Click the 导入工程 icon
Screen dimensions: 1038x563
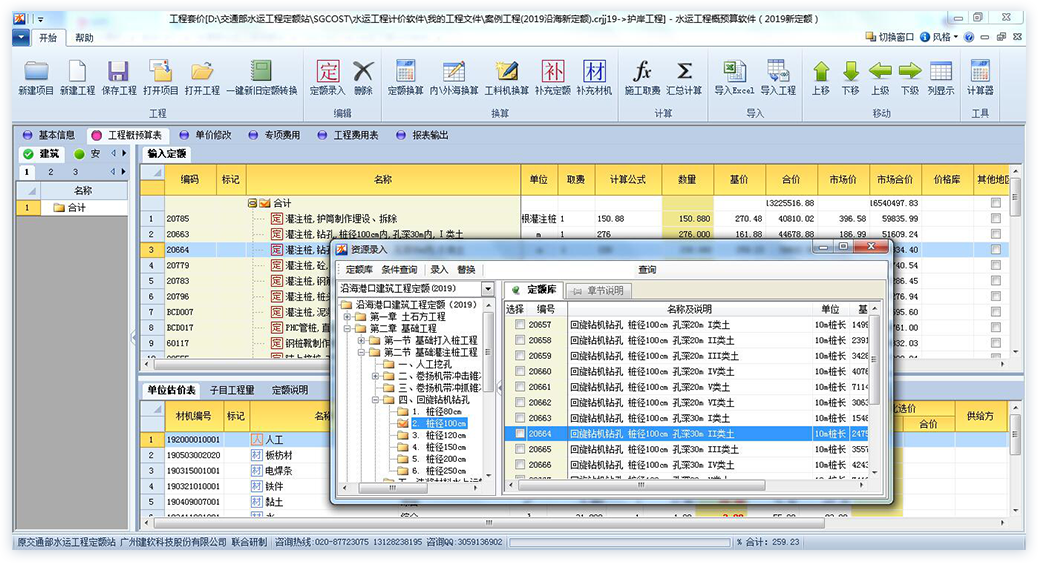pos(778,71)
